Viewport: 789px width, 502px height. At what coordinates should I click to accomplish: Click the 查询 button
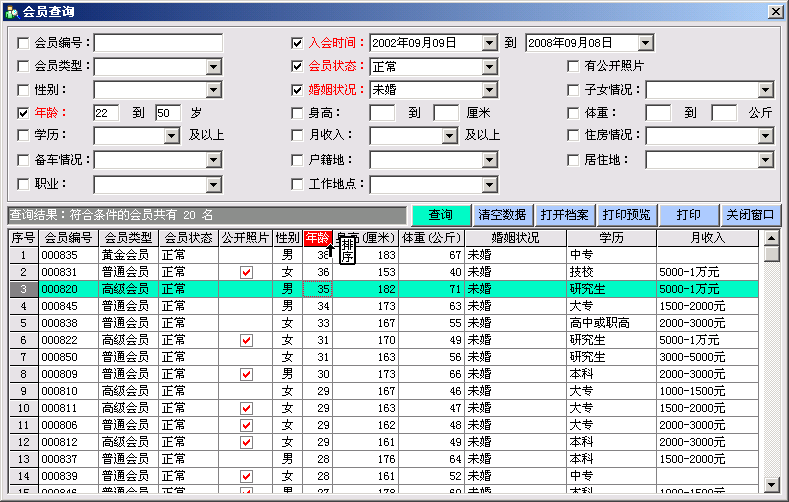pyautogui.click(x=441, y=215)
